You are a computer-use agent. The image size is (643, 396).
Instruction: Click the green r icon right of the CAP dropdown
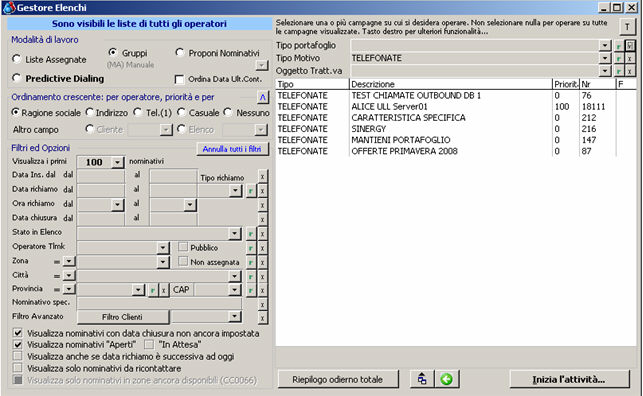251,291
